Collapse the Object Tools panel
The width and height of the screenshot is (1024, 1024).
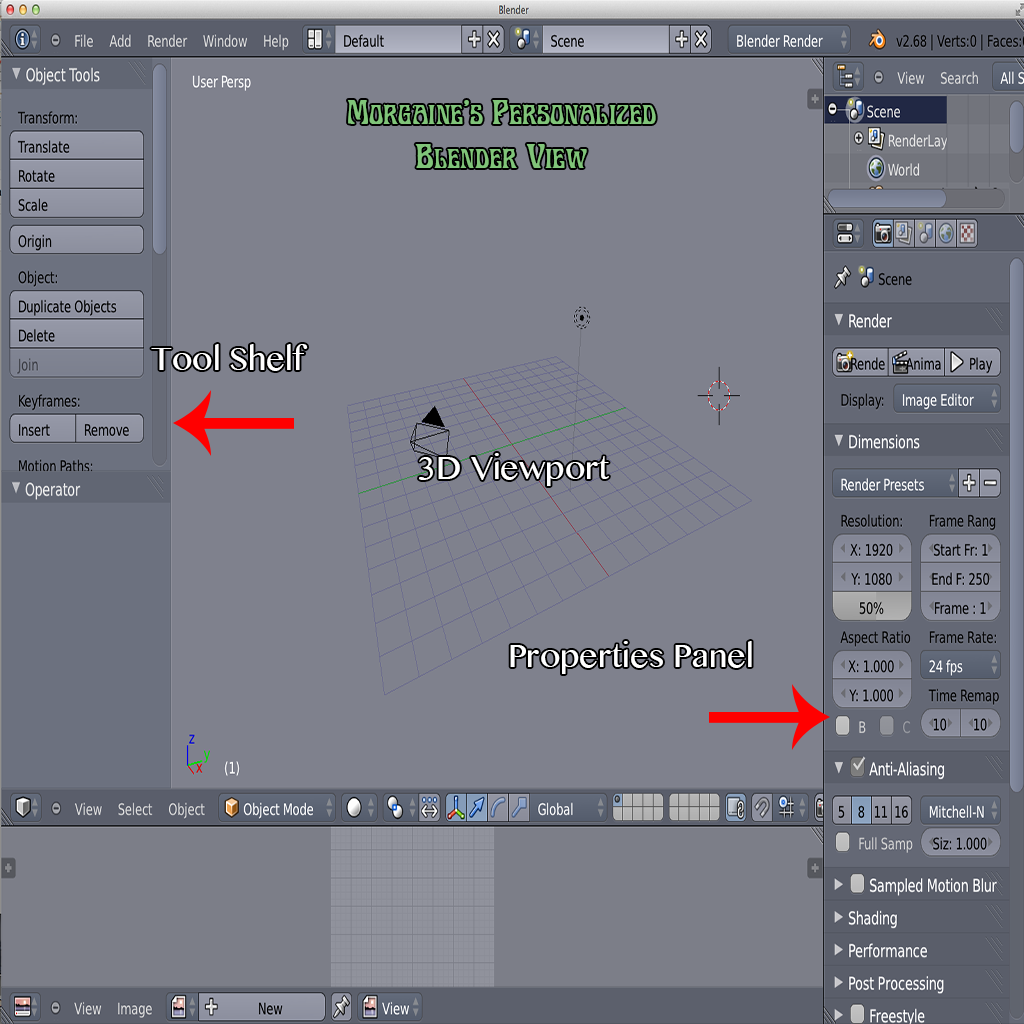coord(17,74)
